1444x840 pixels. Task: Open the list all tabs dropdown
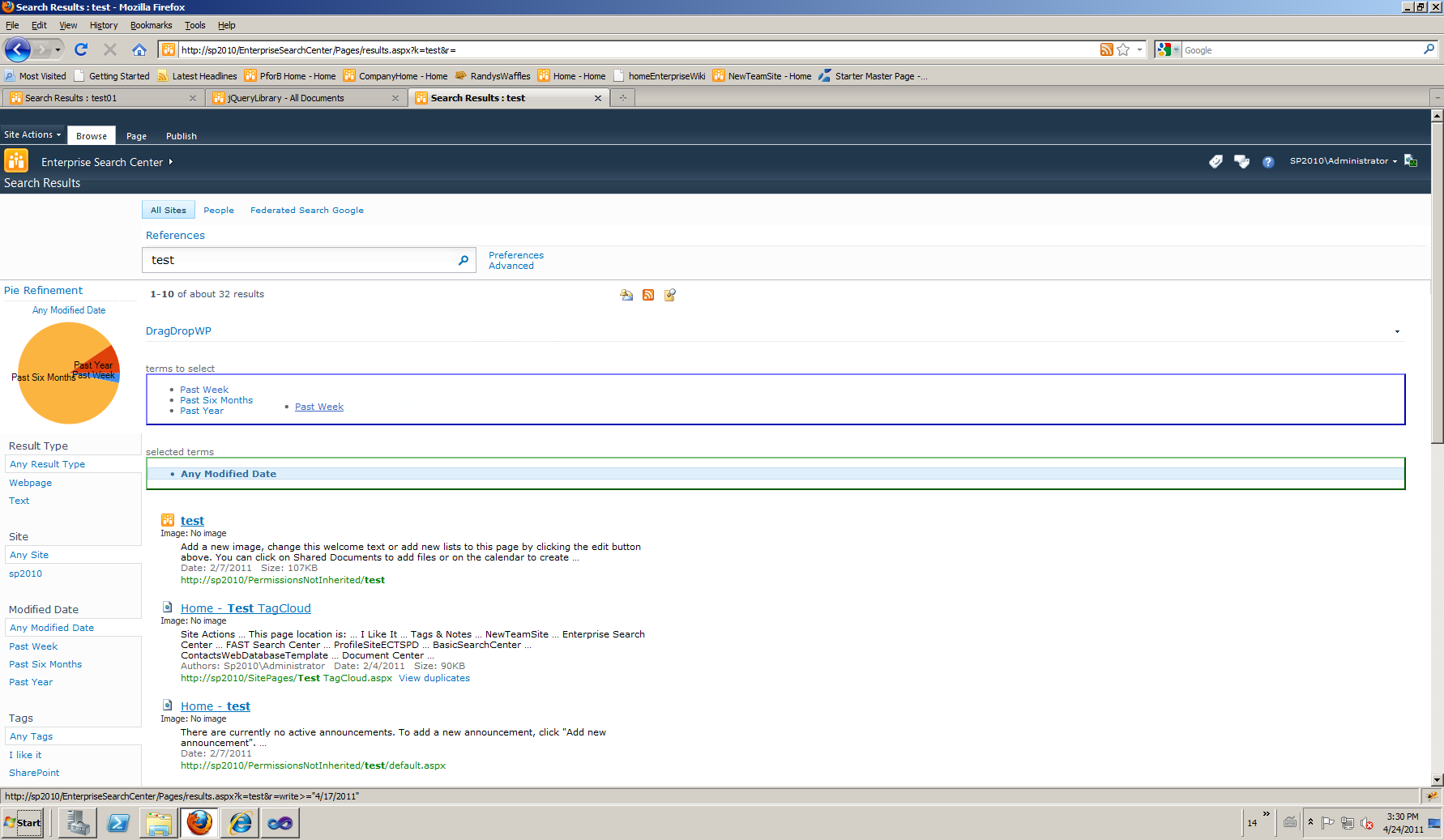click(x=1437, y=98)
